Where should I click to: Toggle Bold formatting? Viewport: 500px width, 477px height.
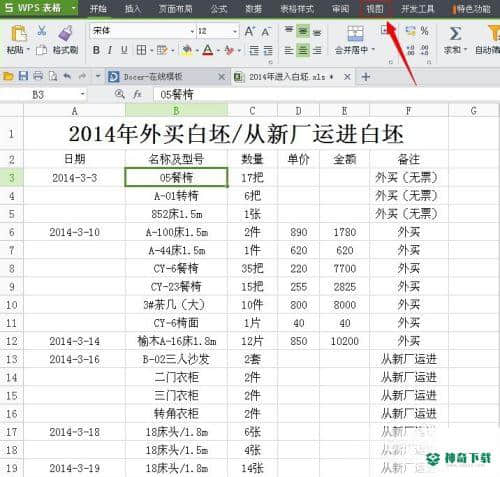96,50
